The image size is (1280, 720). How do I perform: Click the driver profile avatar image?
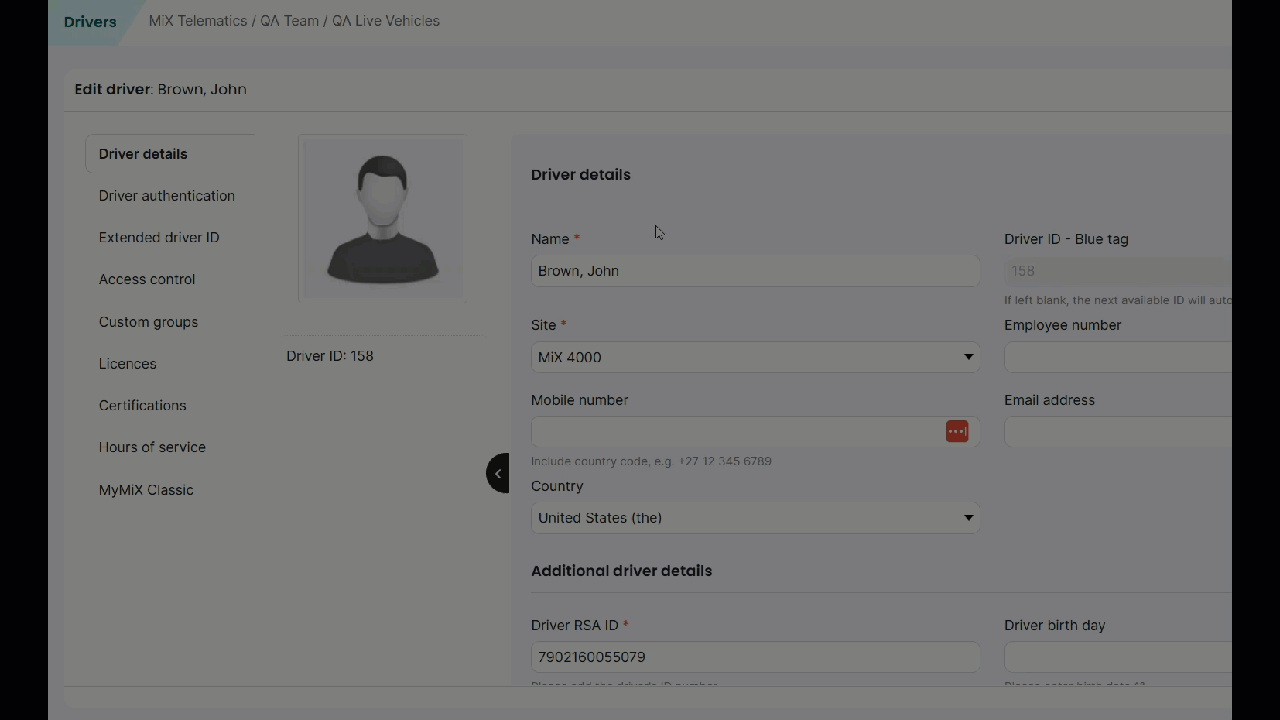click(382, 218)
